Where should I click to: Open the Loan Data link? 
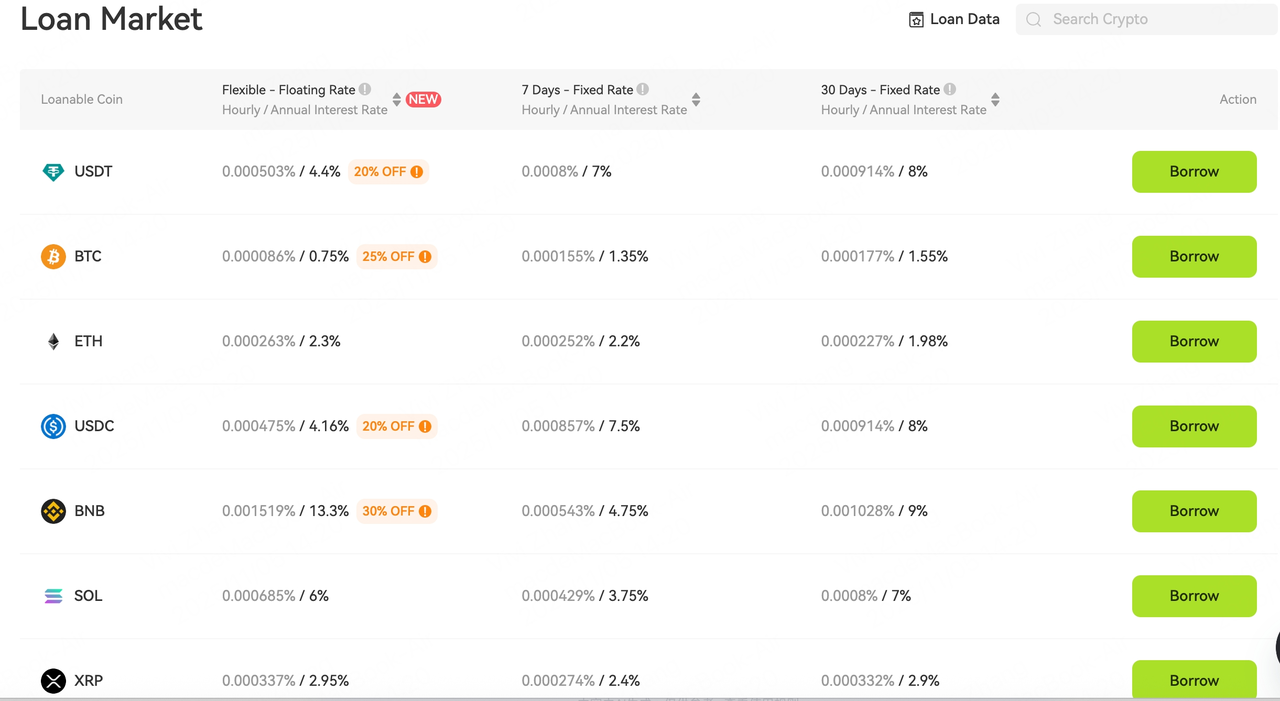(954, 19)
